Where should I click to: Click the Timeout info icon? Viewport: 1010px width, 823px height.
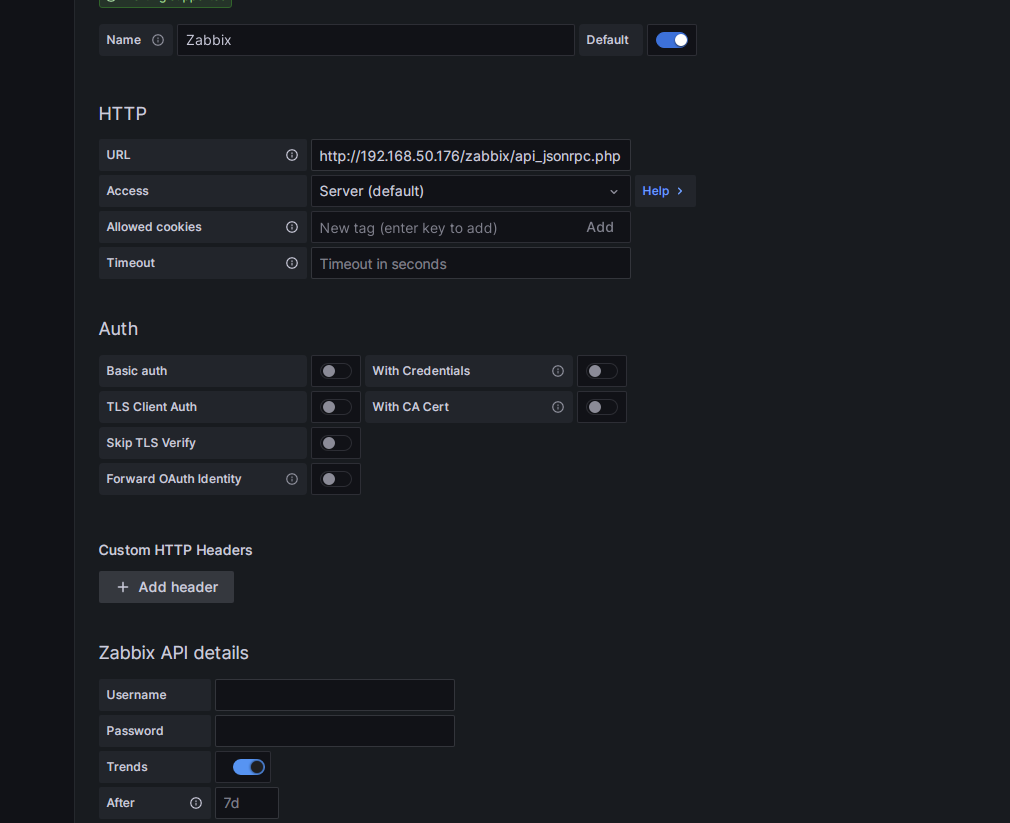[x=292, y=263]
